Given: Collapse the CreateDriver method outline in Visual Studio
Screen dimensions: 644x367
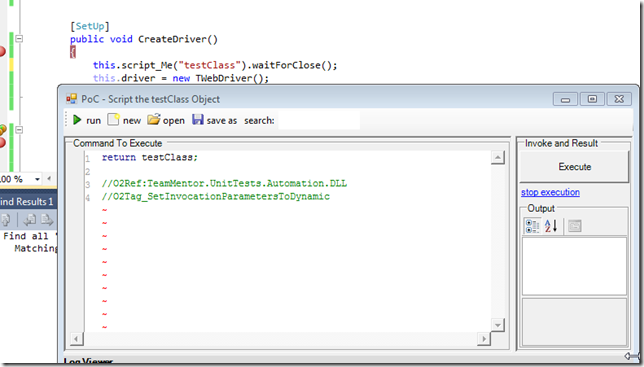Looking at the screenshot, I should [19, 39].
